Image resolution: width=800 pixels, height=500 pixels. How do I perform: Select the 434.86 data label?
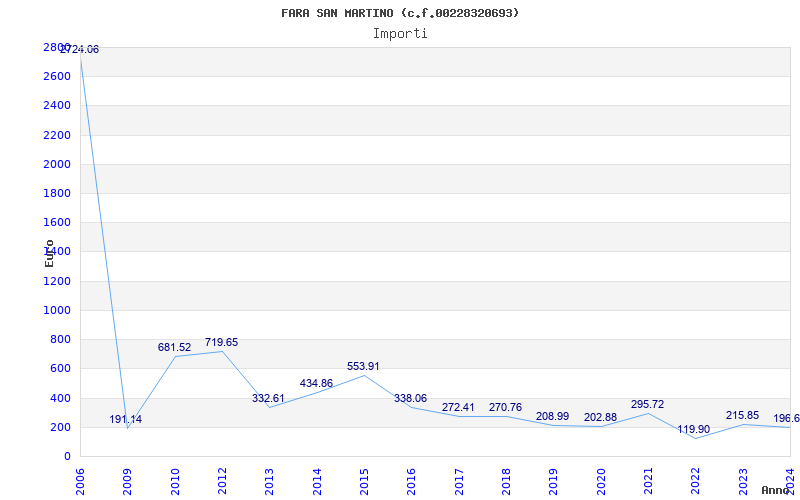pyautogui.click(x=316, y=384)
